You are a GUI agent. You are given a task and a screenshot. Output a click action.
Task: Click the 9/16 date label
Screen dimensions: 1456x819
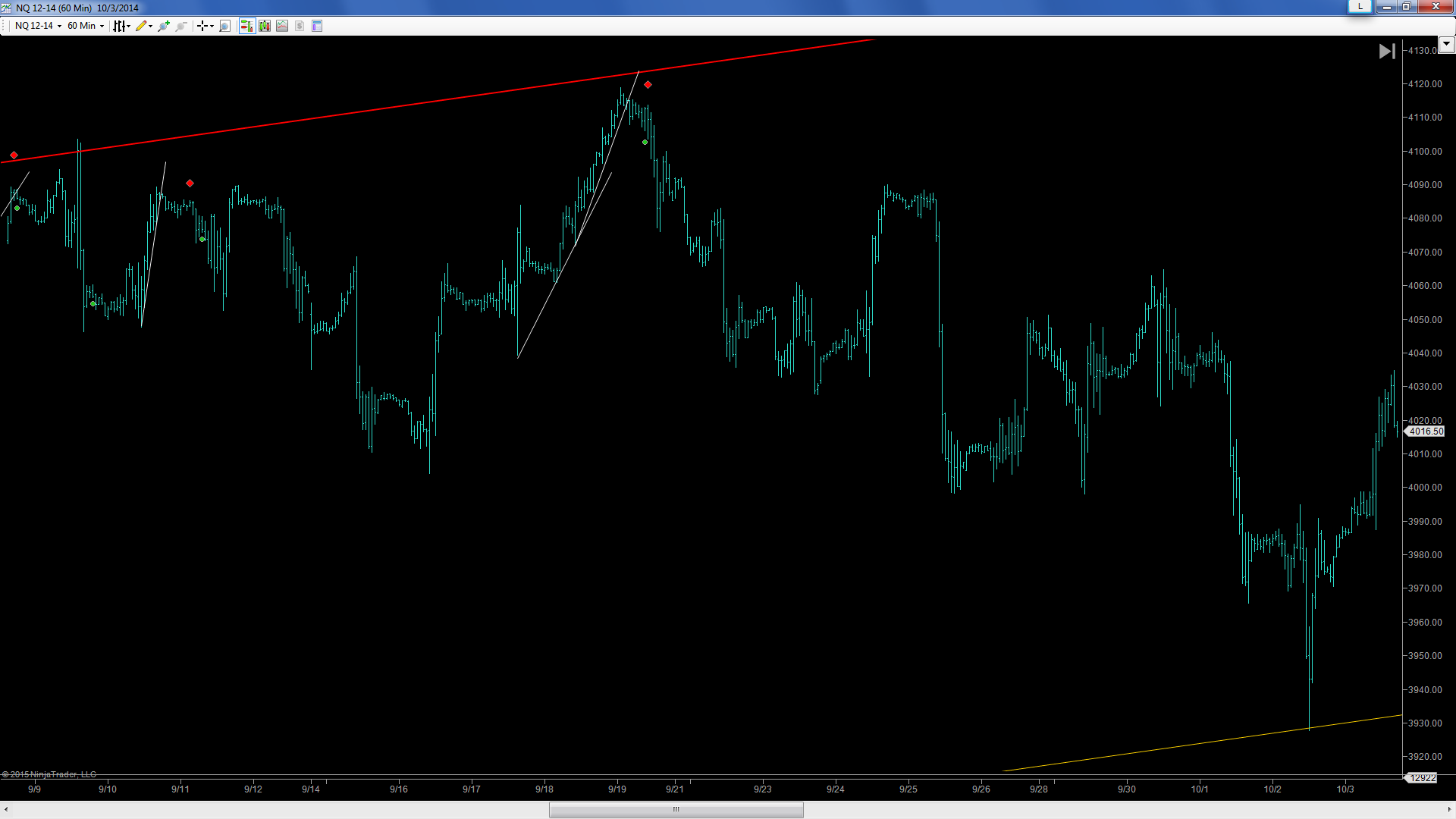(399, 789)
